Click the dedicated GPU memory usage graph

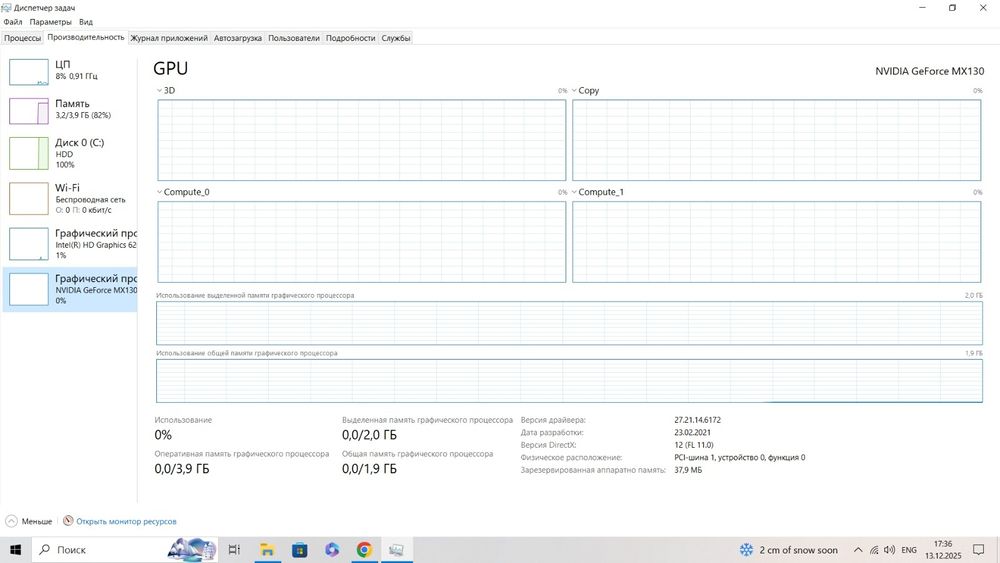[x=569, y=323]
